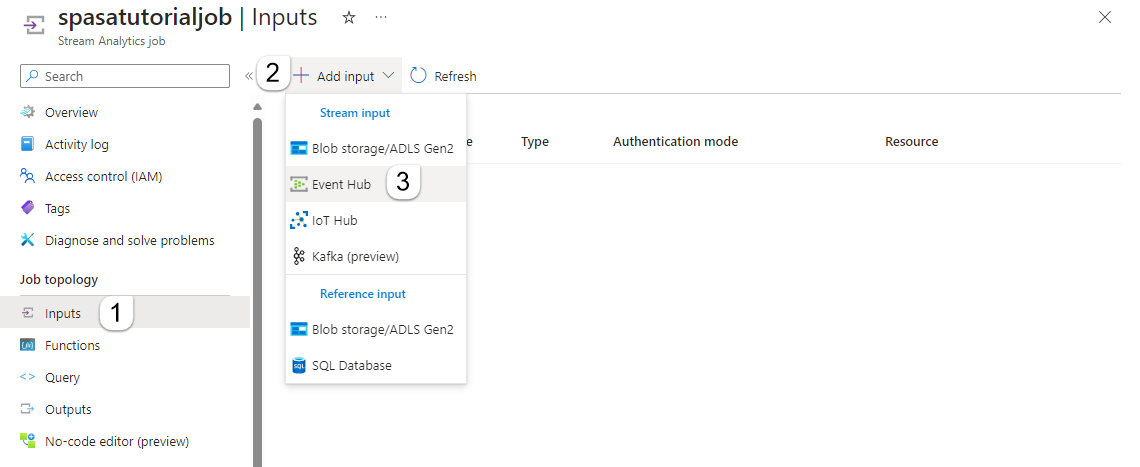
Task: Favorite this job with the star icon
Action: coord(349,18)
